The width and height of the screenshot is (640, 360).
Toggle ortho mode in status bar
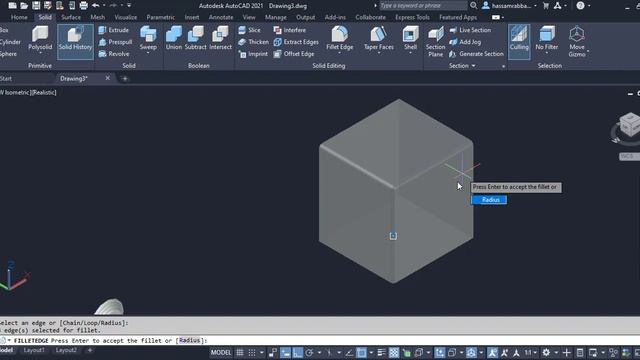click(x=298, y=352)
